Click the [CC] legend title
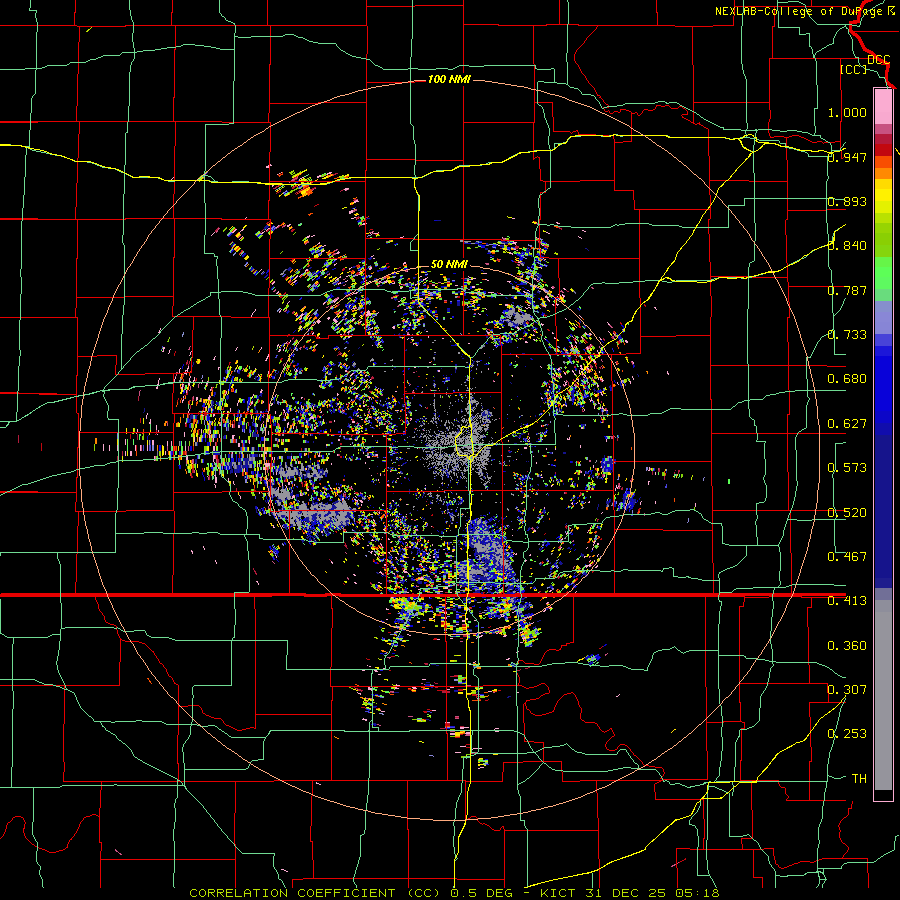This screenshot has width=900, height=900. coord(853,69)
